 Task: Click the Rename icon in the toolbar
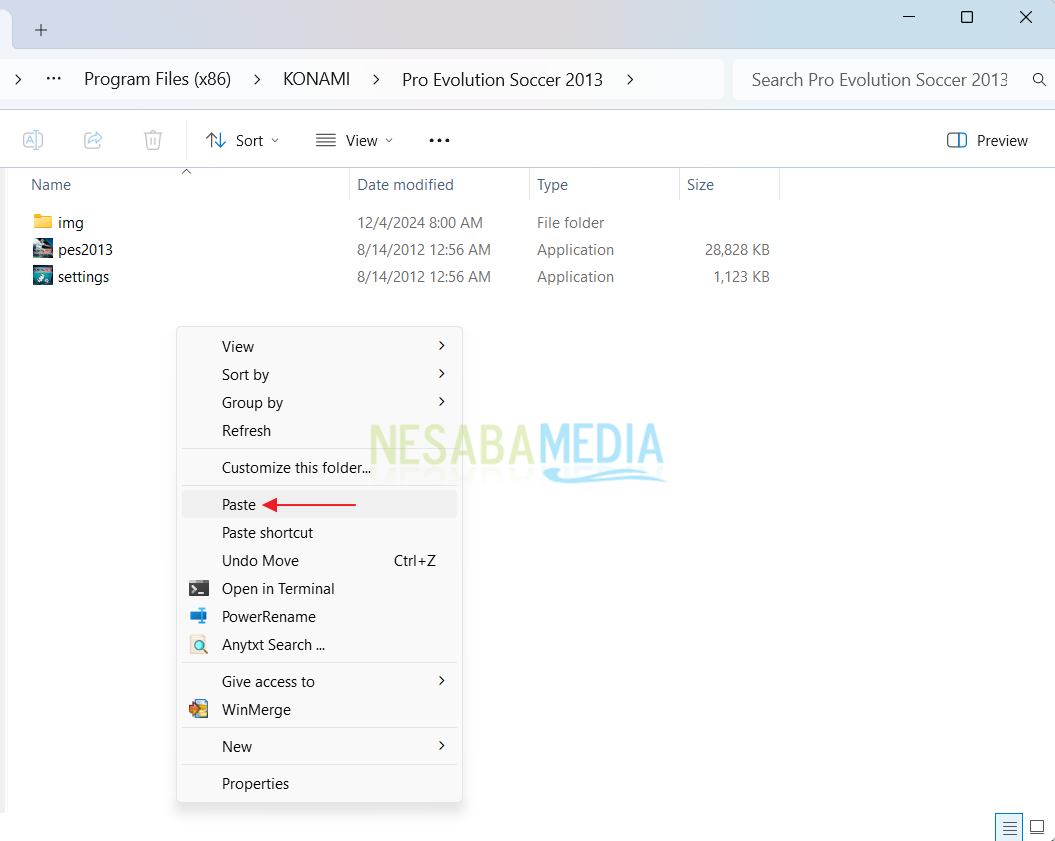(33, 140)
